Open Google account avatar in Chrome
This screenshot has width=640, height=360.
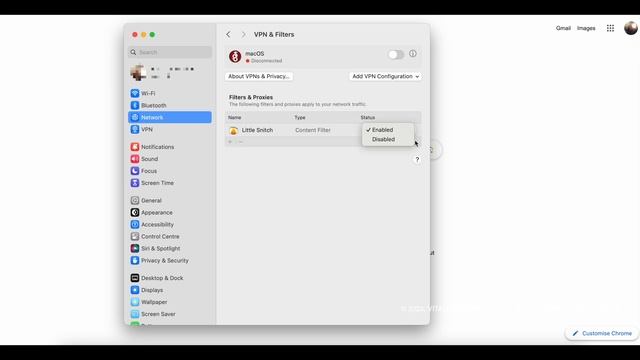[x=631, y=28]
